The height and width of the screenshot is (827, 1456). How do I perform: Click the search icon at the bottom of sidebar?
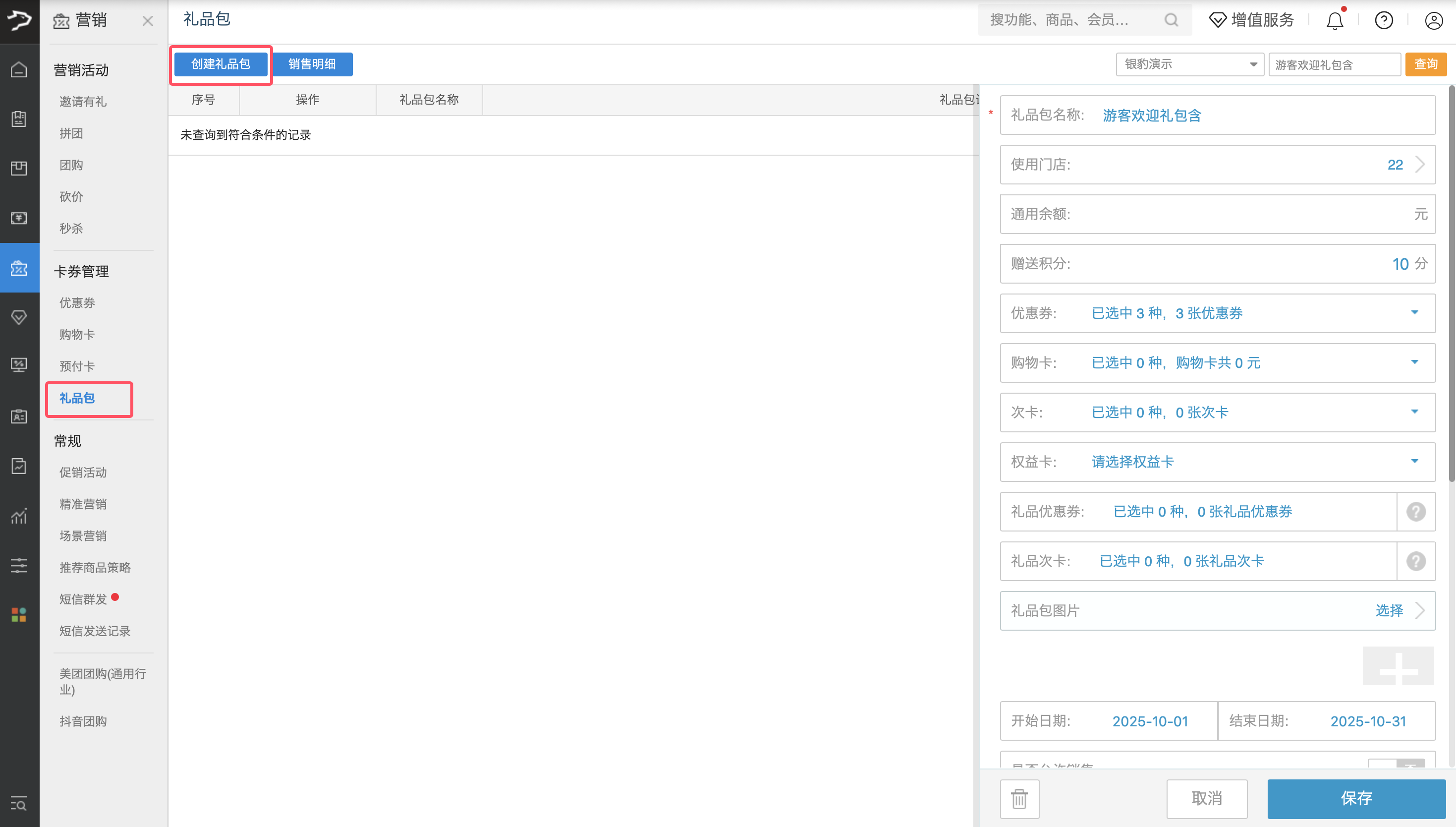coord(19,804)
